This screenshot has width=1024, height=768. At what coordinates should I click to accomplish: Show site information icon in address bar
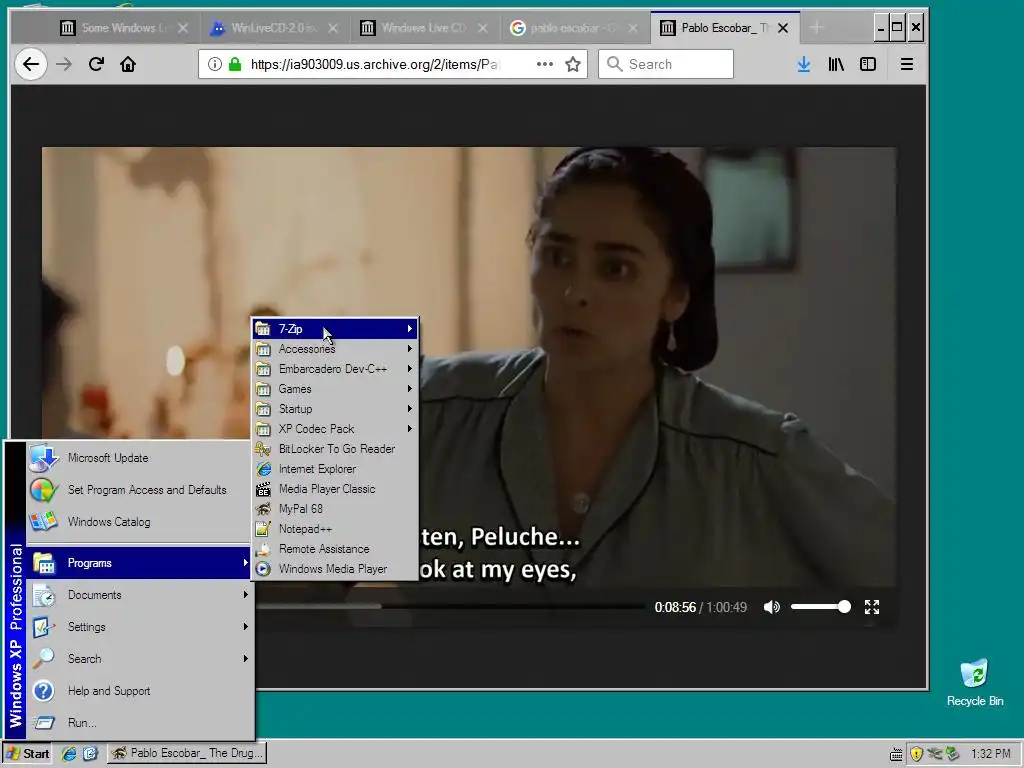[214, 64]
